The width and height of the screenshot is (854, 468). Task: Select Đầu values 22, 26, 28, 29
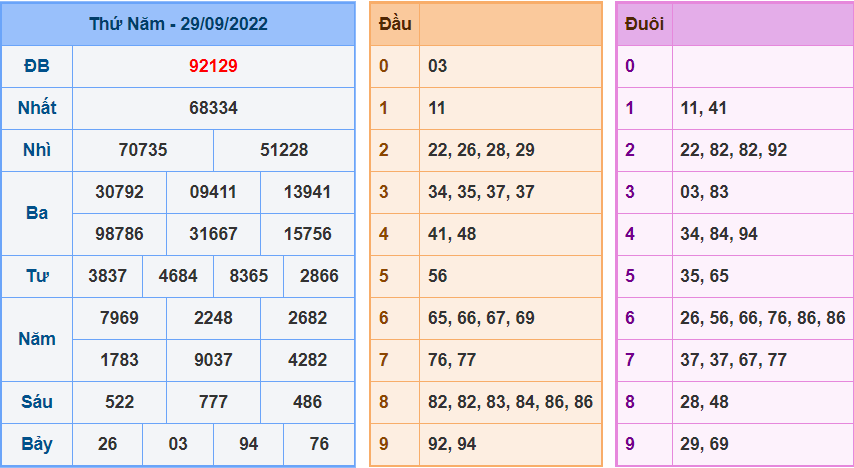point(481,150)
